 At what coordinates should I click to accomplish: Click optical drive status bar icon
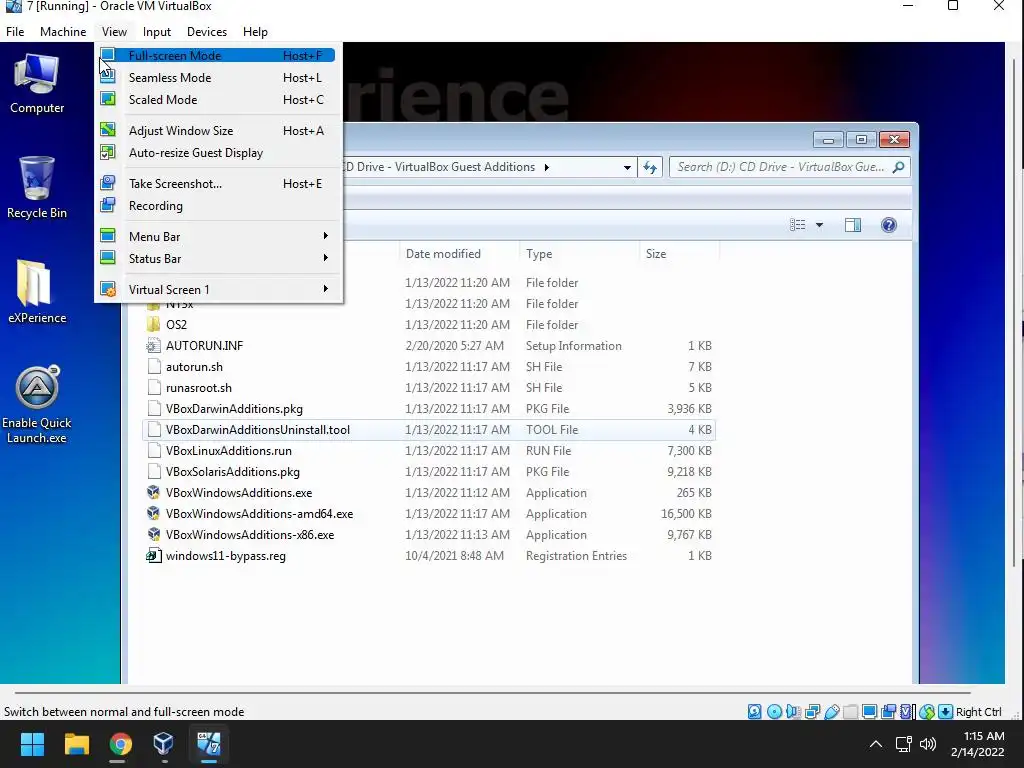pyautogui.click(x=774, y=712)
